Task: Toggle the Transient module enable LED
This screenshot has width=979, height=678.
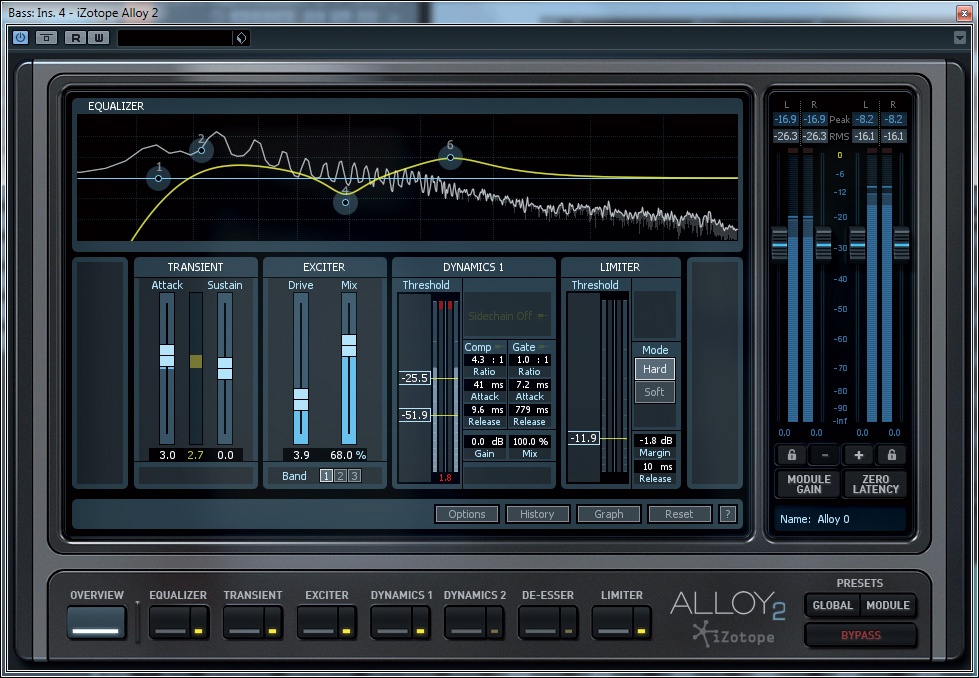Action: pos(273,631)
